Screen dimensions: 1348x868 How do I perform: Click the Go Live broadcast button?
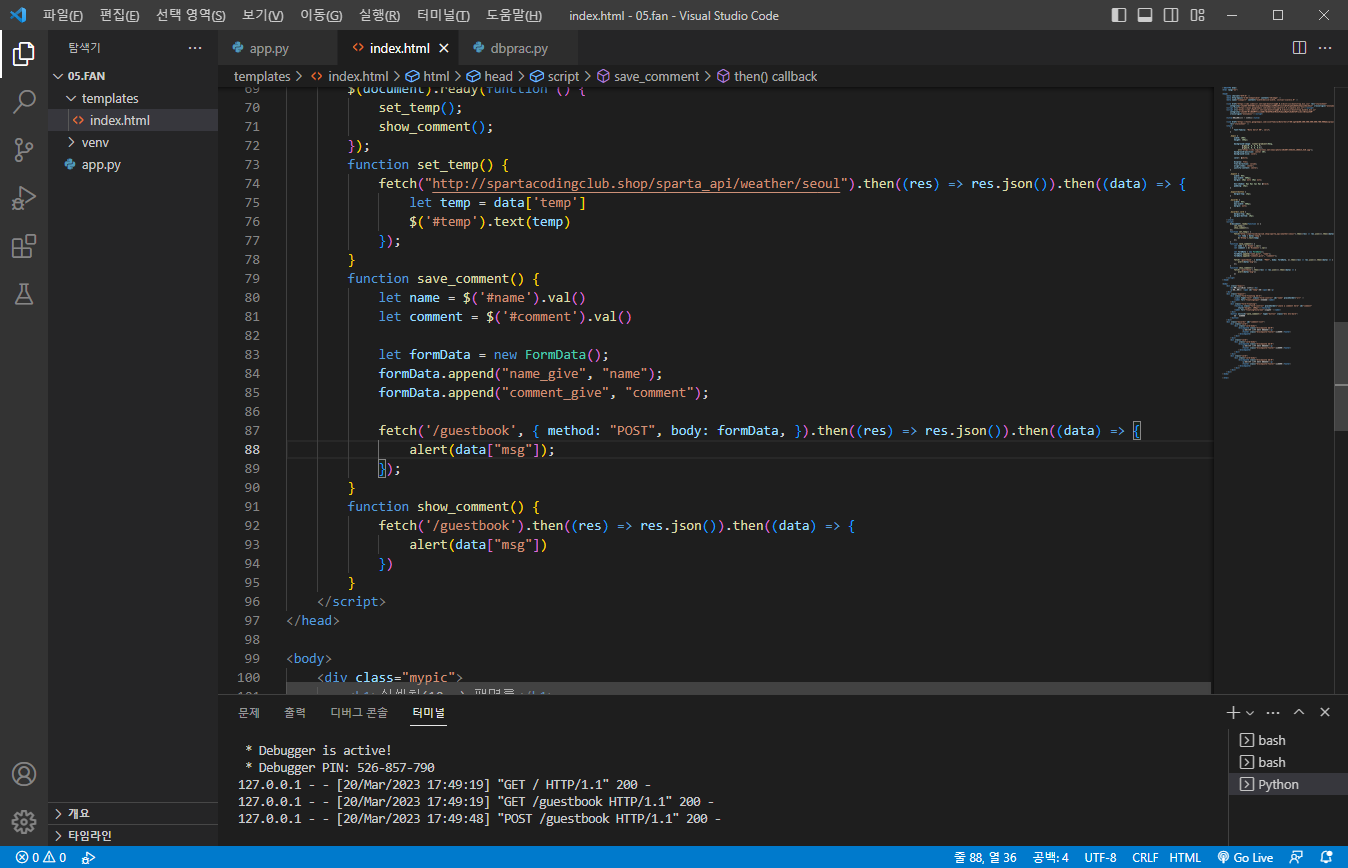point(1245,857)
